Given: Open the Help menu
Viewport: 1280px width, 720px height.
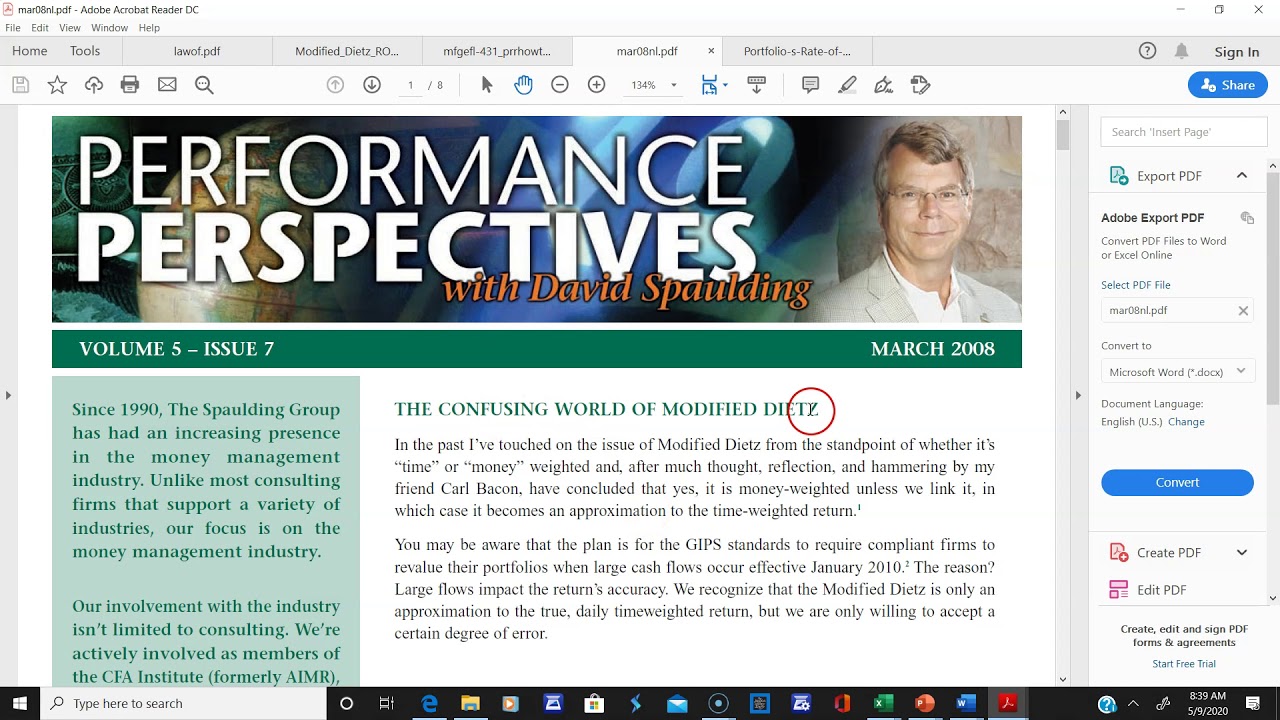Looking at the screenshot, I should pos(149,28).
